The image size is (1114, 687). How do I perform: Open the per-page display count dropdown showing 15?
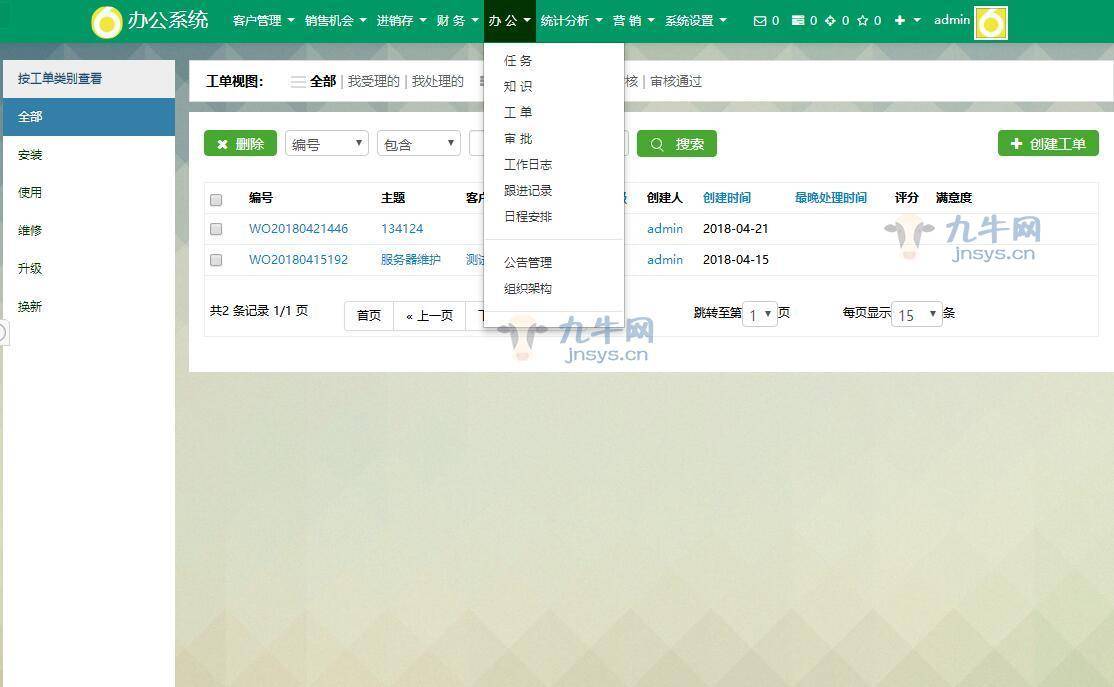[x=916, y=314]
